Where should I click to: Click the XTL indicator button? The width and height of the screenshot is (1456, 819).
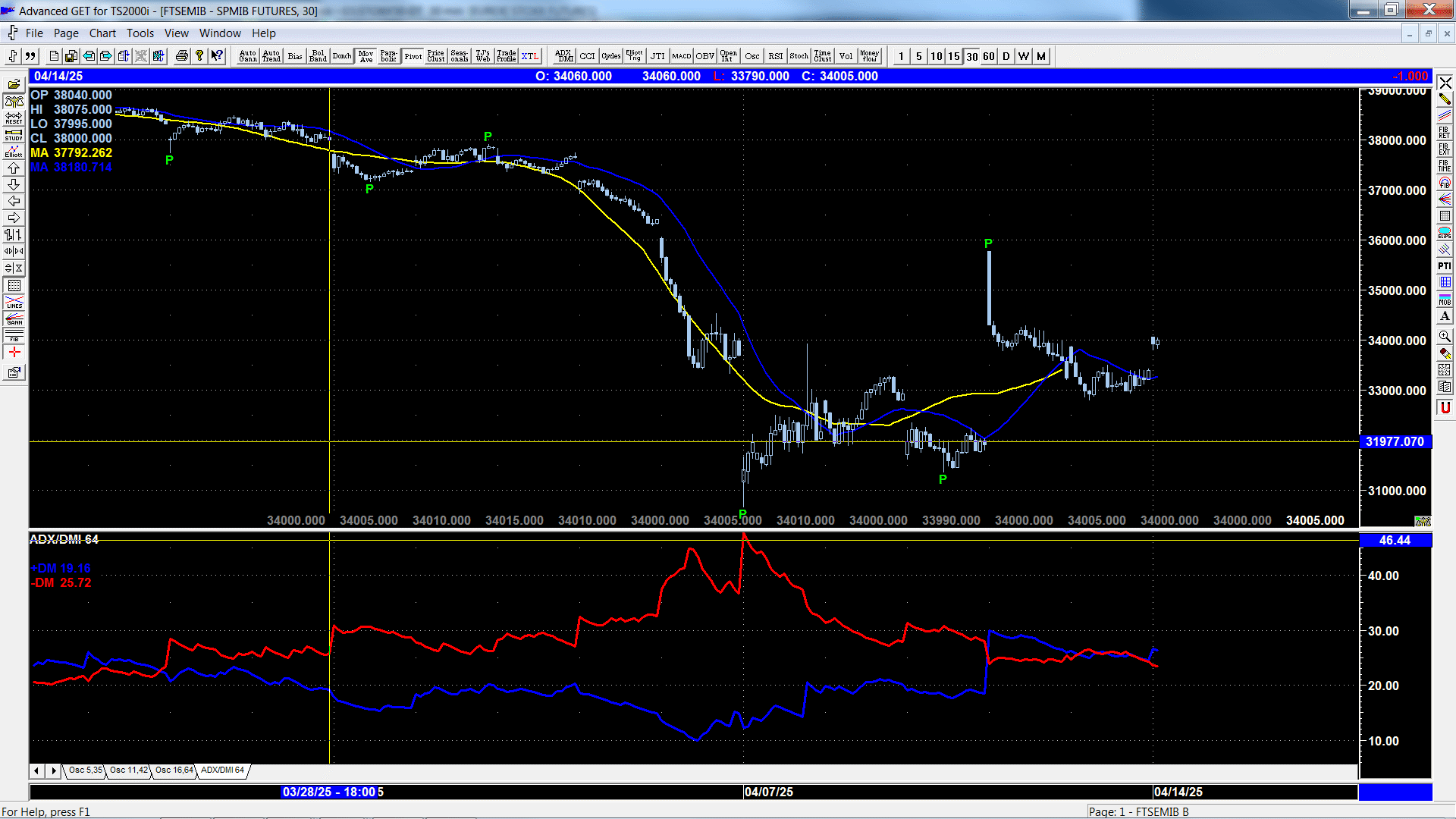(530, 56)
